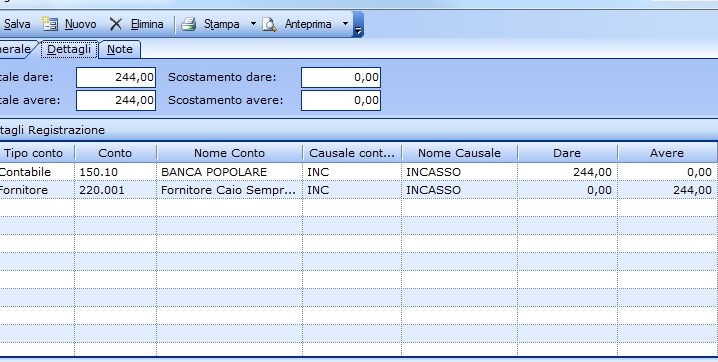Screen dimensions: 718x362
Task: Select the Fornitore Caio Sempr... row cell
Action: [x=229, y=190]
